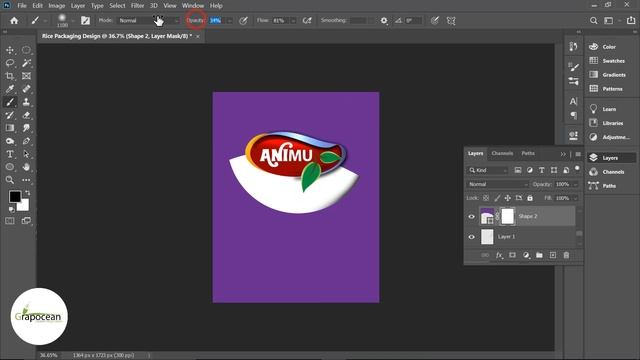Select the Shape 2 layer mask thumbnail
Screen dimensions: 640x360
point(507,216)
